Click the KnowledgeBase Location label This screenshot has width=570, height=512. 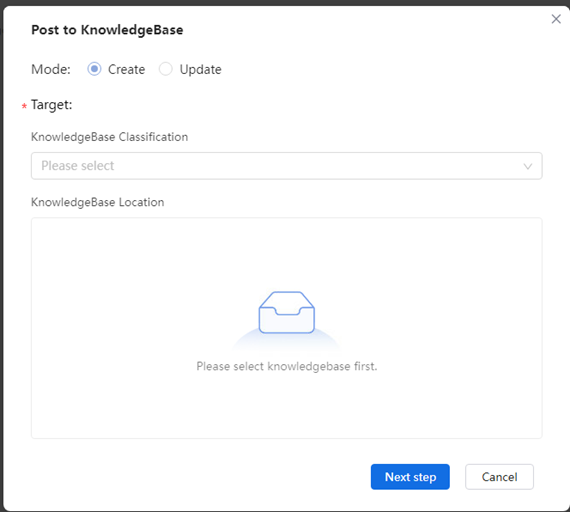(97, 202)
